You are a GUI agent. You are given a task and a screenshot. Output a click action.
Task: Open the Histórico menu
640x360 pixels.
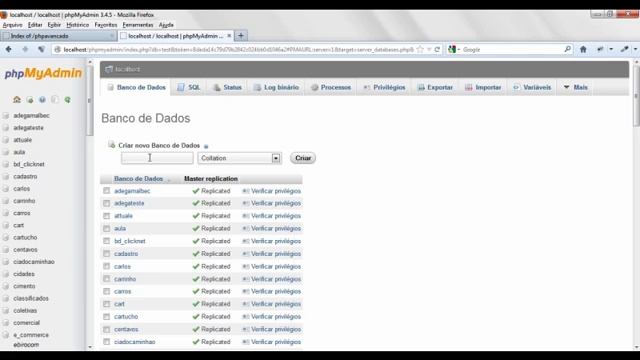pos(78,25)
